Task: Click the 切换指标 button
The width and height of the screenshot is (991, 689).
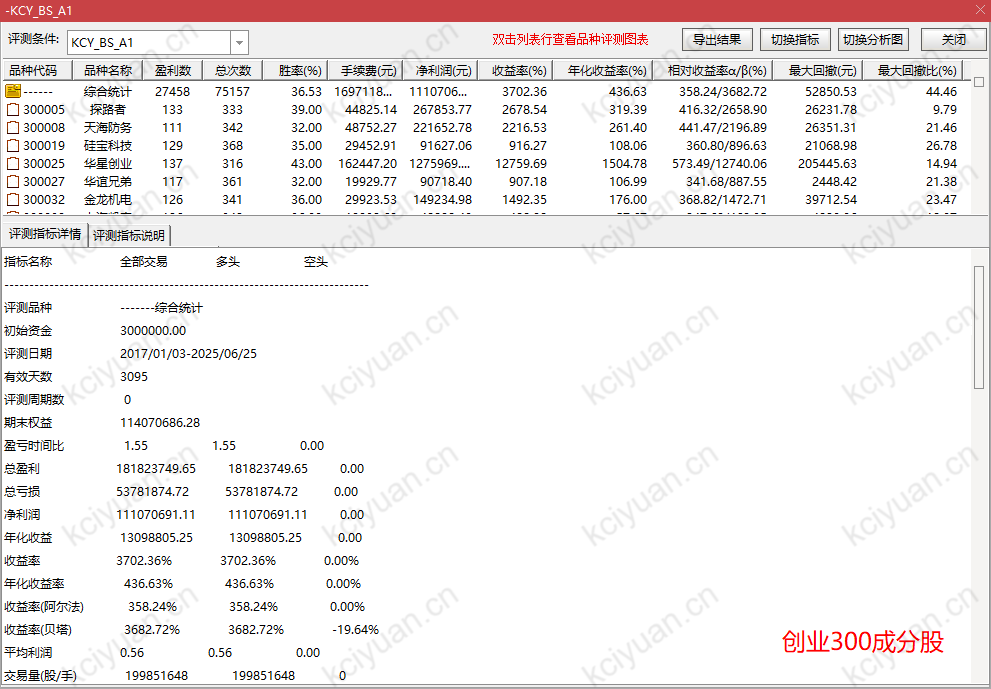Action: pyautogui.click(x=795, y=39)
